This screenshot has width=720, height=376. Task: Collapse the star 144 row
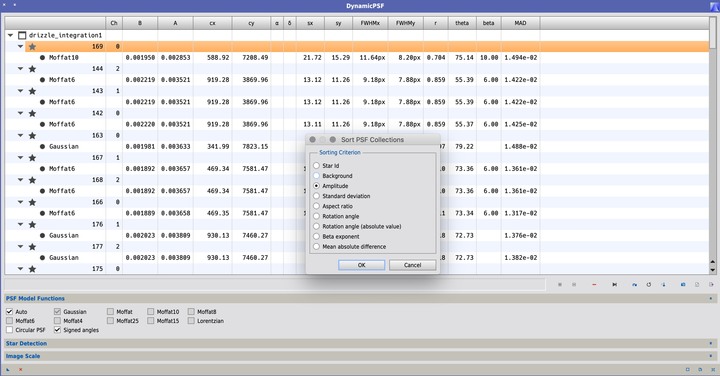click(x=20, y=69)
